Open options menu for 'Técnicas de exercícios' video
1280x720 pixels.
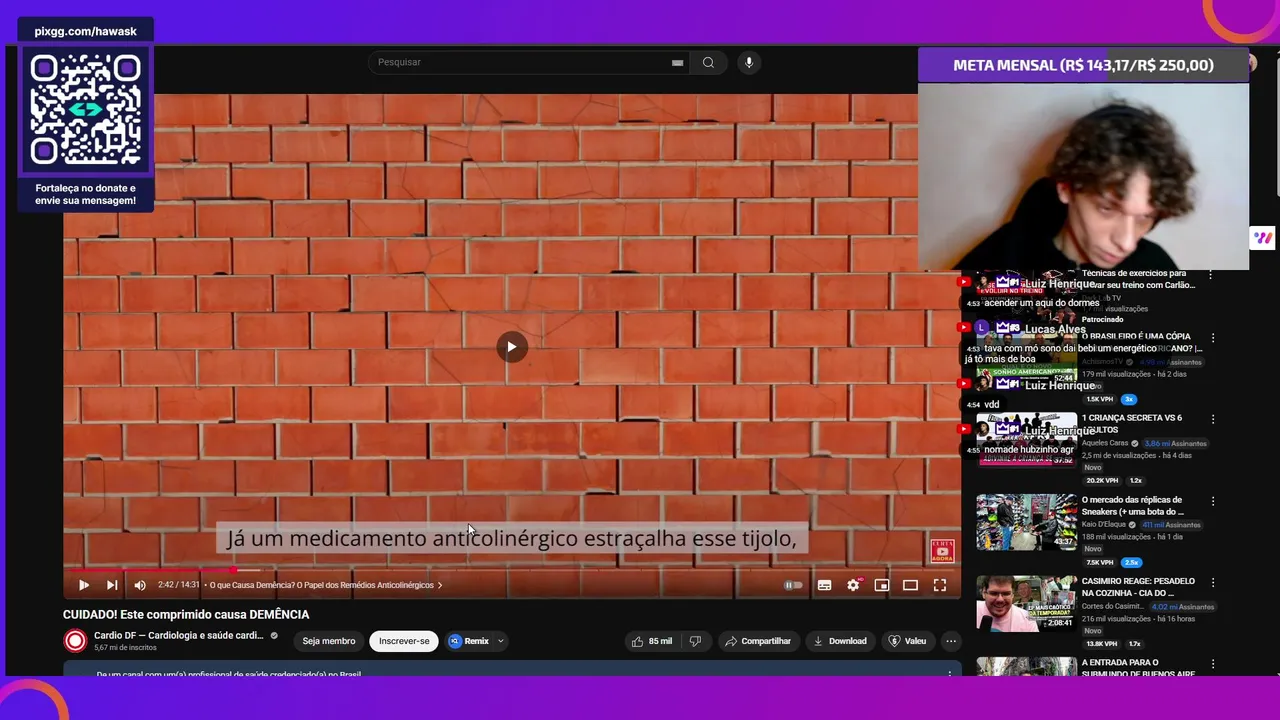[x=1211, y=275]
